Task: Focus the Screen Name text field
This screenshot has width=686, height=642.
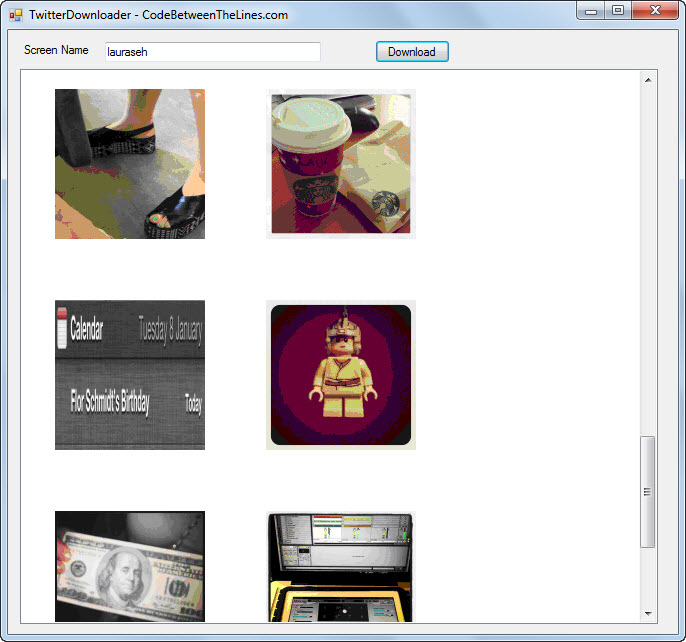Action: coord(213,52)
